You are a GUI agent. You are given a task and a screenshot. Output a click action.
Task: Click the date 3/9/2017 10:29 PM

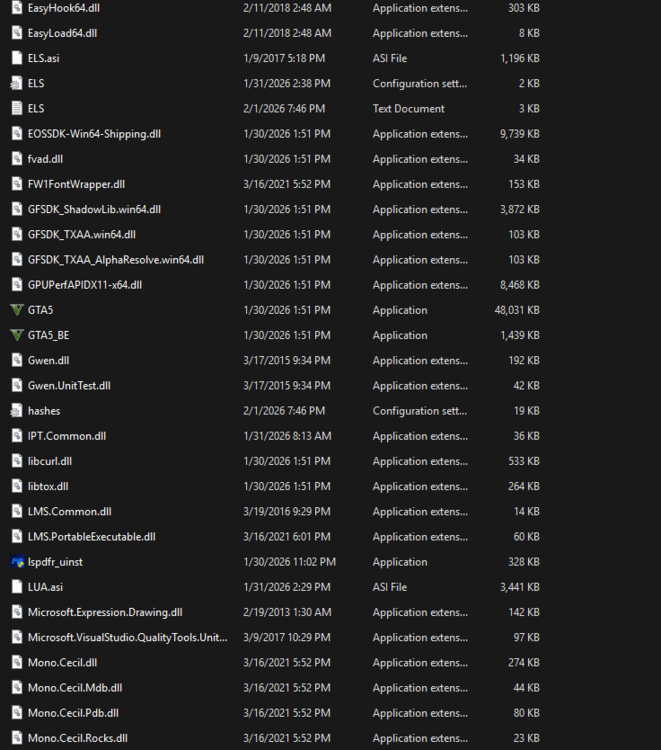(x=286, y=638)
